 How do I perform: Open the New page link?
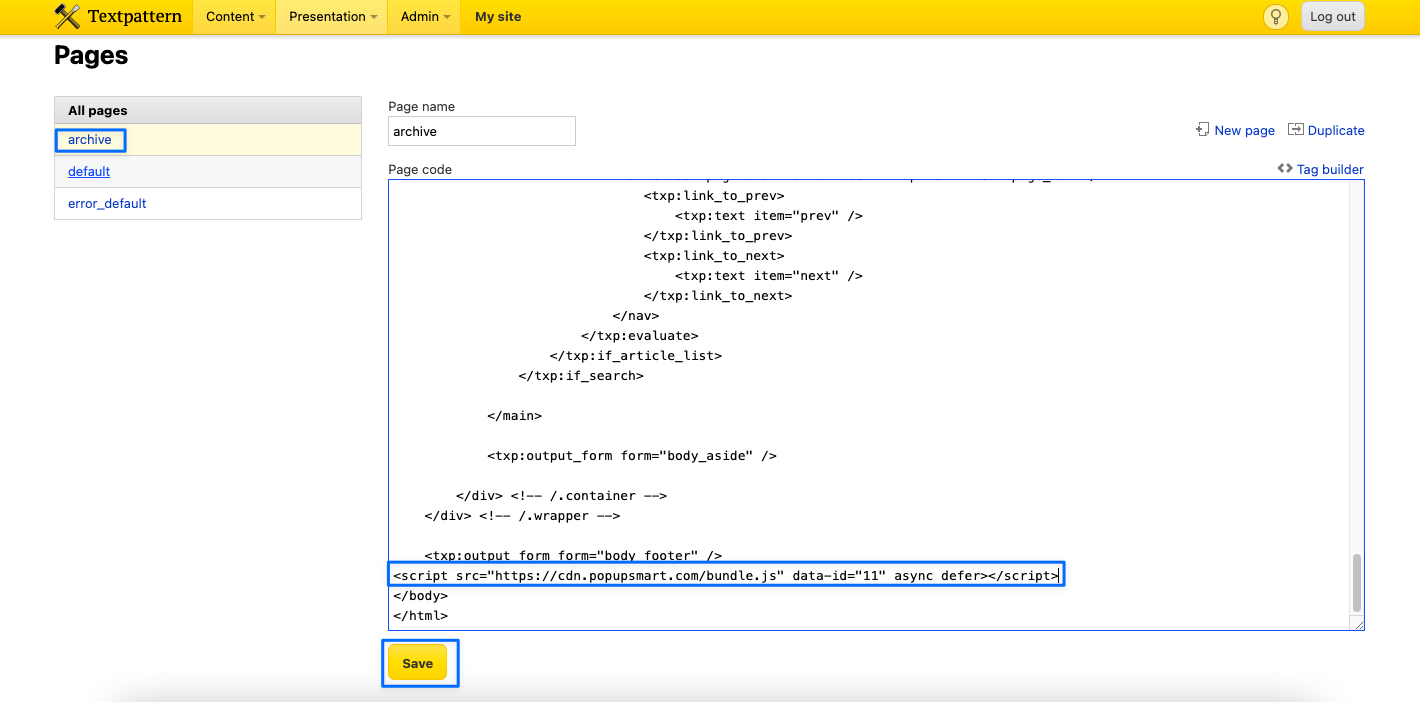click(1244, 130)
